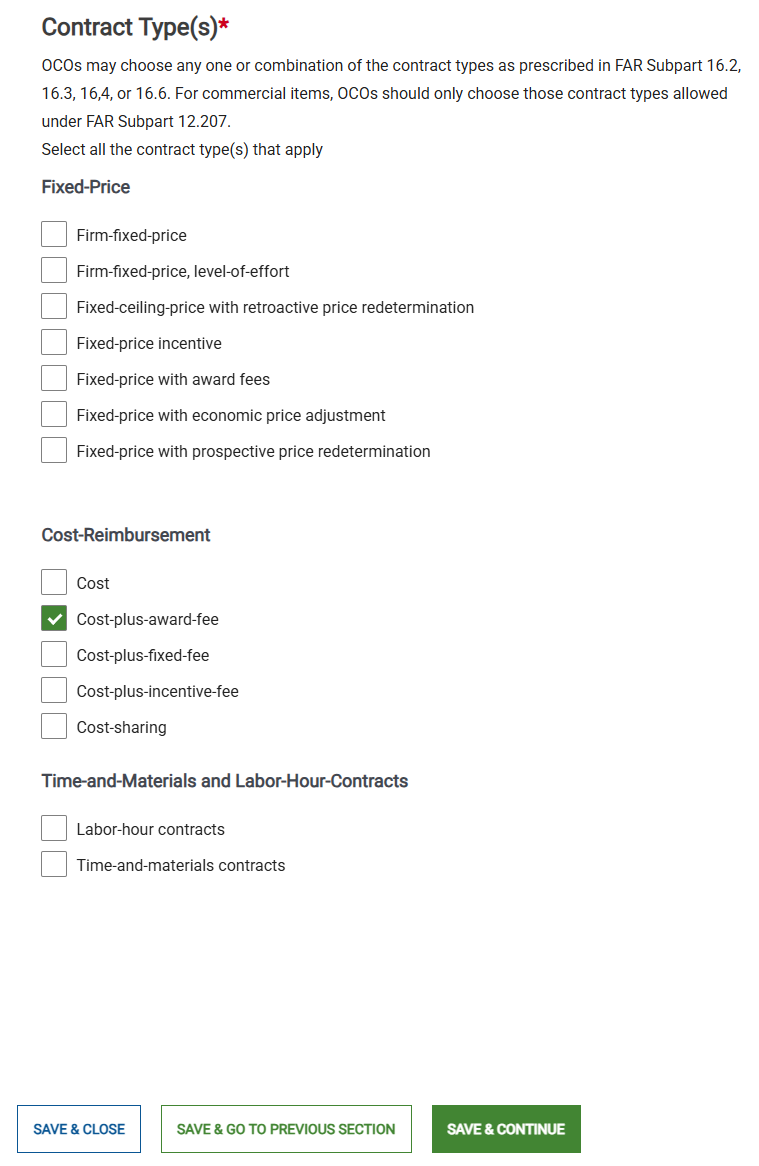Click the Firm-fixed-price label text
759x1166 pixels.
(130, 234)
